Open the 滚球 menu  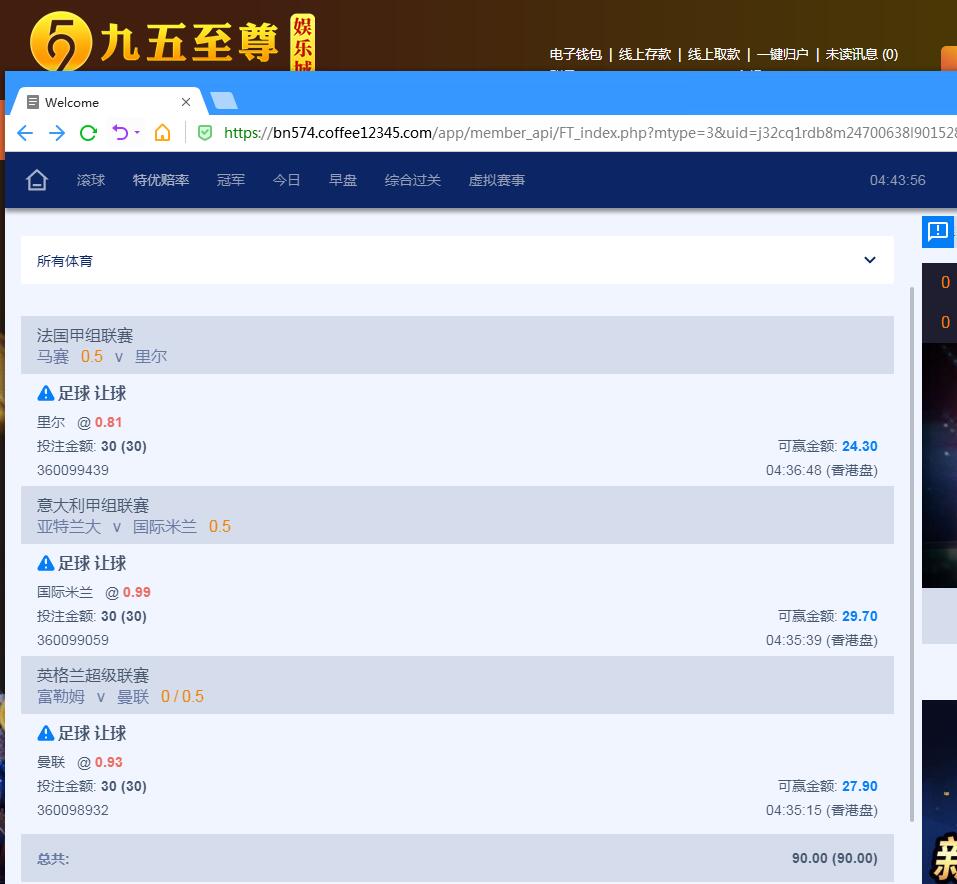(x=91, y=180)
